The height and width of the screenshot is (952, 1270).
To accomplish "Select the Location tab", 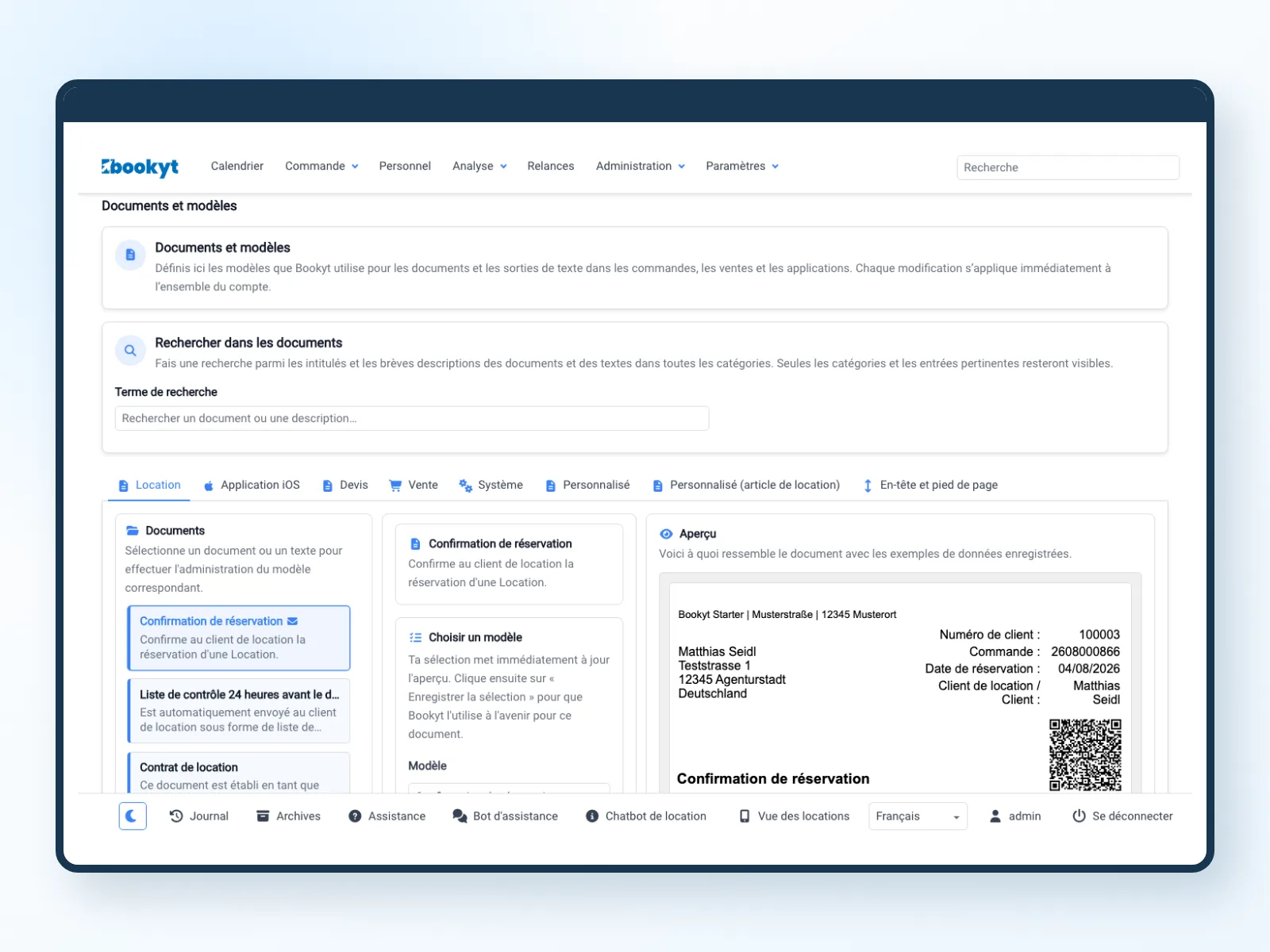I will click(x=149, y=486).
